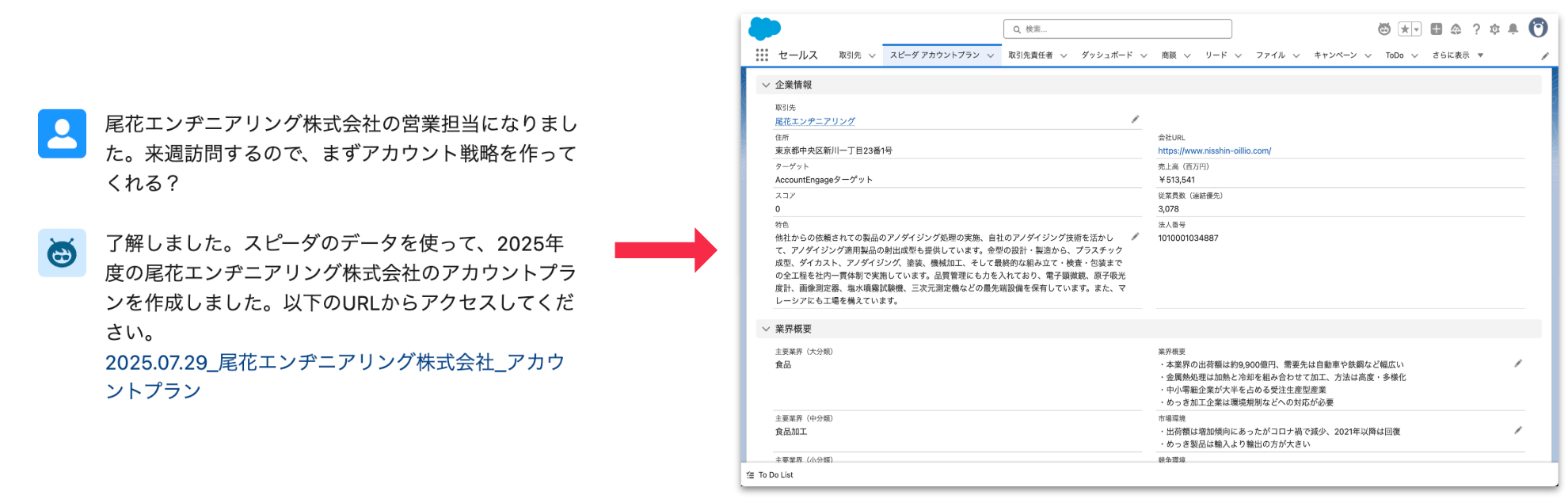Open the nisshin-oillio.com company URL
This screenshot has height=499, width=1568.
pos(1214,150)
